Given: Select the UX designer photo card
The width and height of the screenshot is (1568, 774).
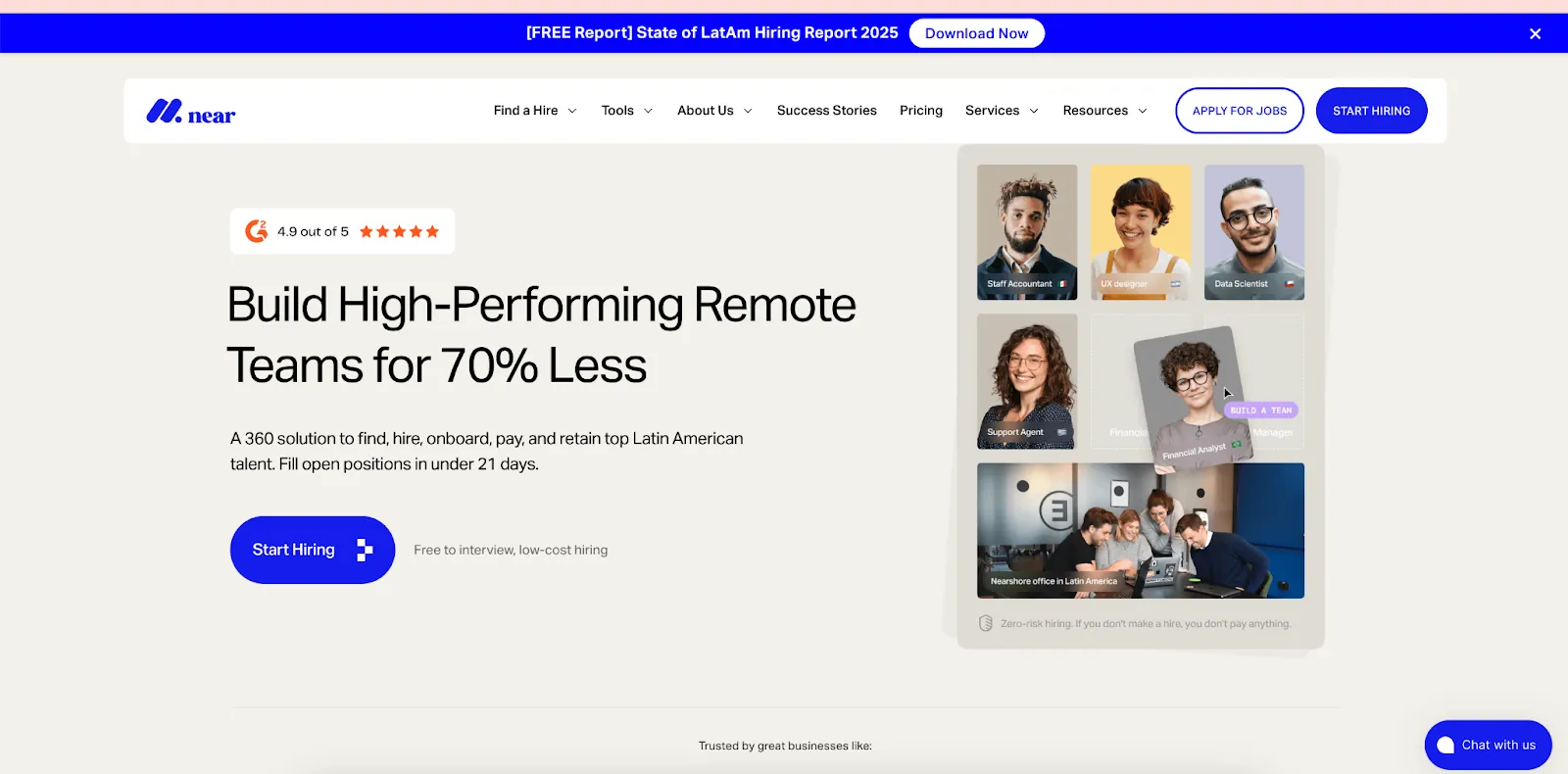Looking at the screenshot, I should [x=1141, y=232].
